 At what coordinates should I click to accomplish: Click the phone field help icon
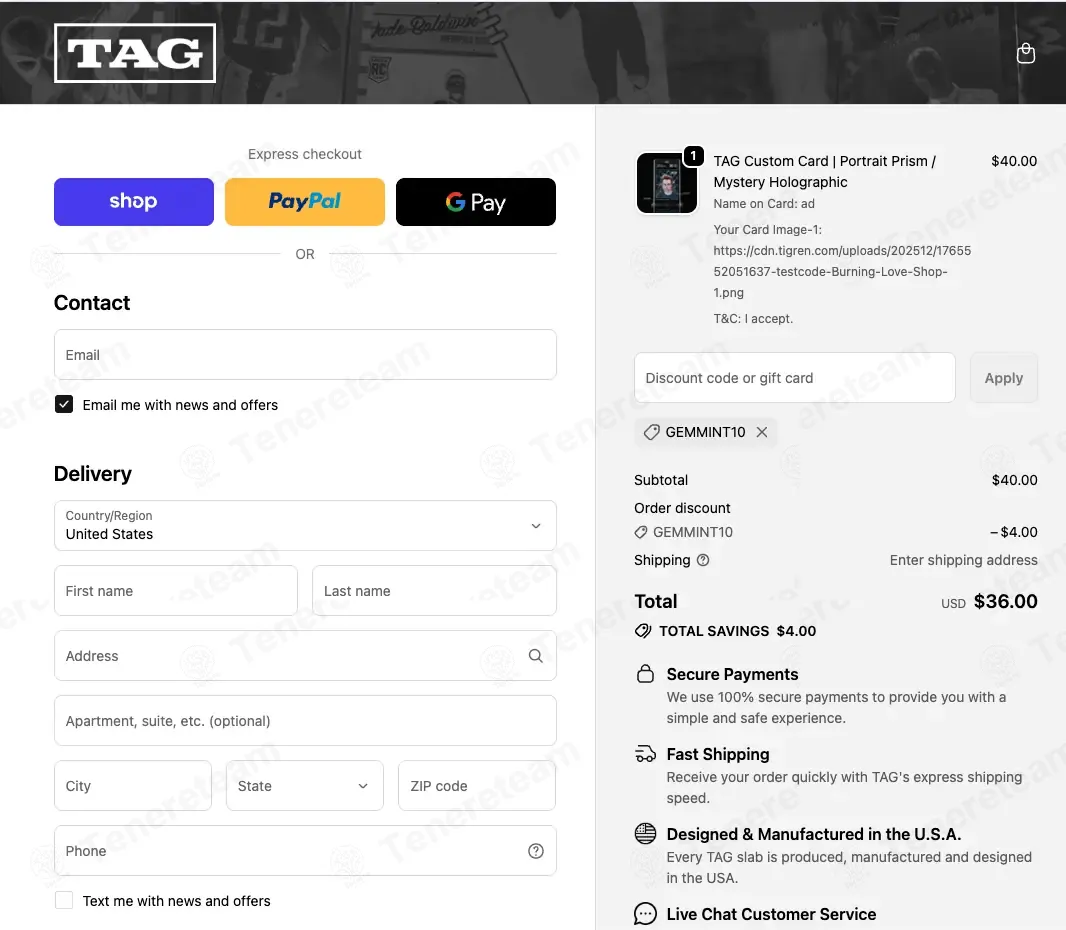[x=536, y=851]
